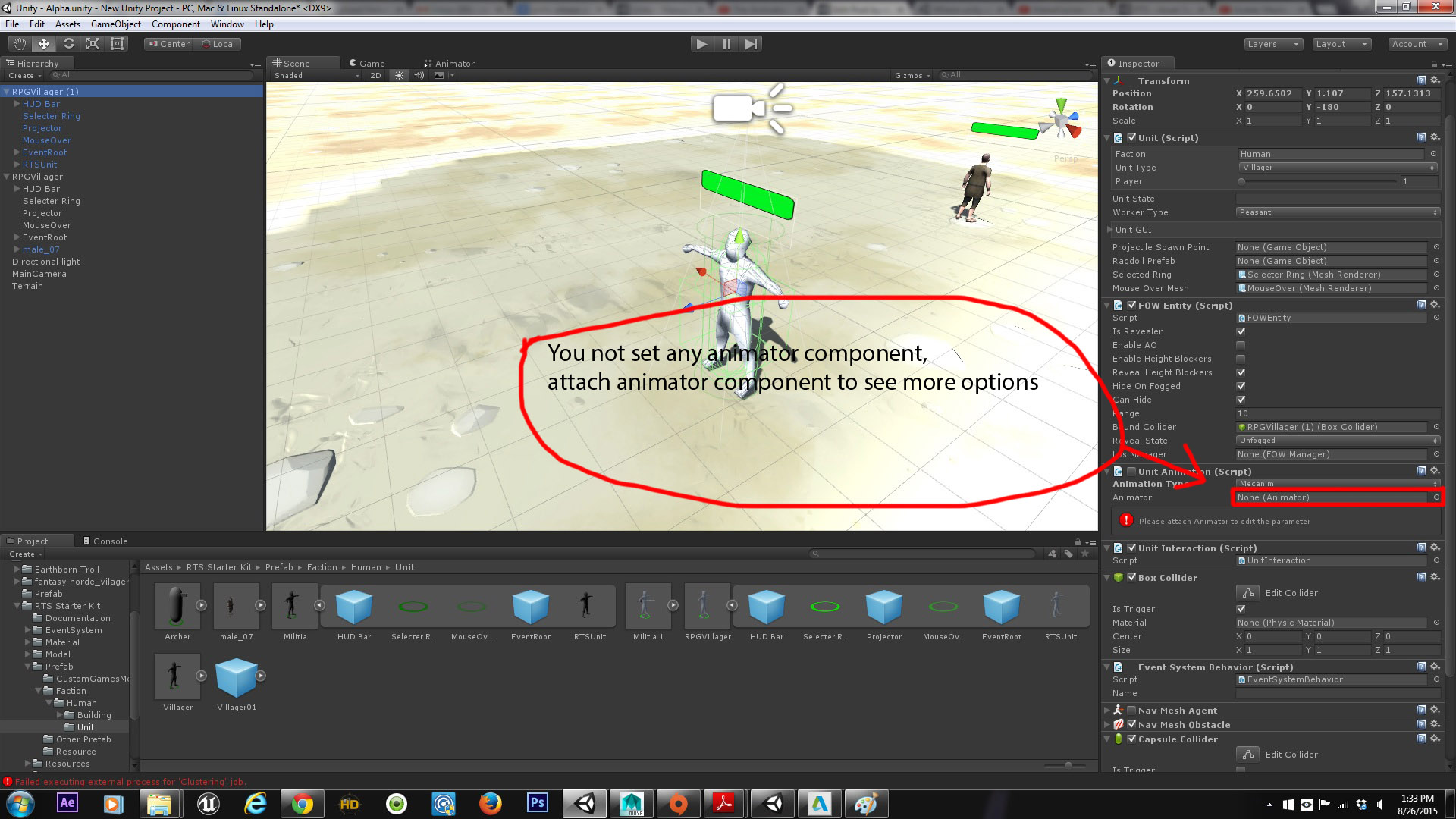The image size is (1456, 819).
Task: Select the Move tool
Action: pyautogui.click(x=44, y=44)
